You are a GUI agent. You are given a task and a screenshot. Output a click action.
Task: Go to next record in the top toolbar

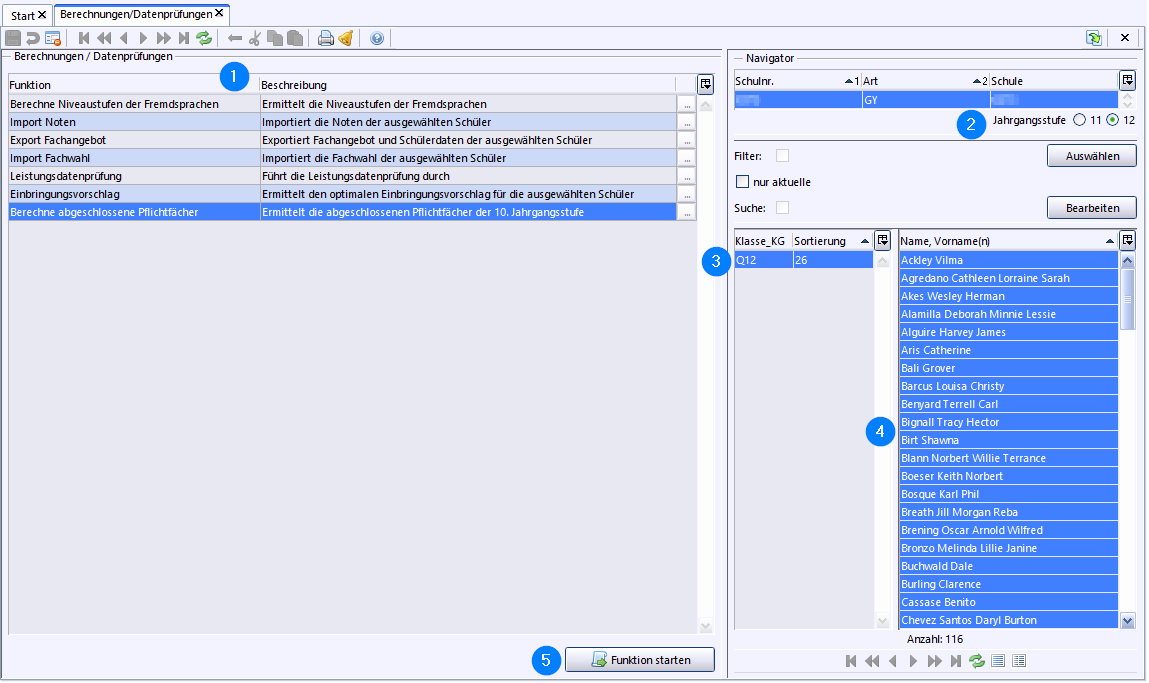click(x=144, y=38)
